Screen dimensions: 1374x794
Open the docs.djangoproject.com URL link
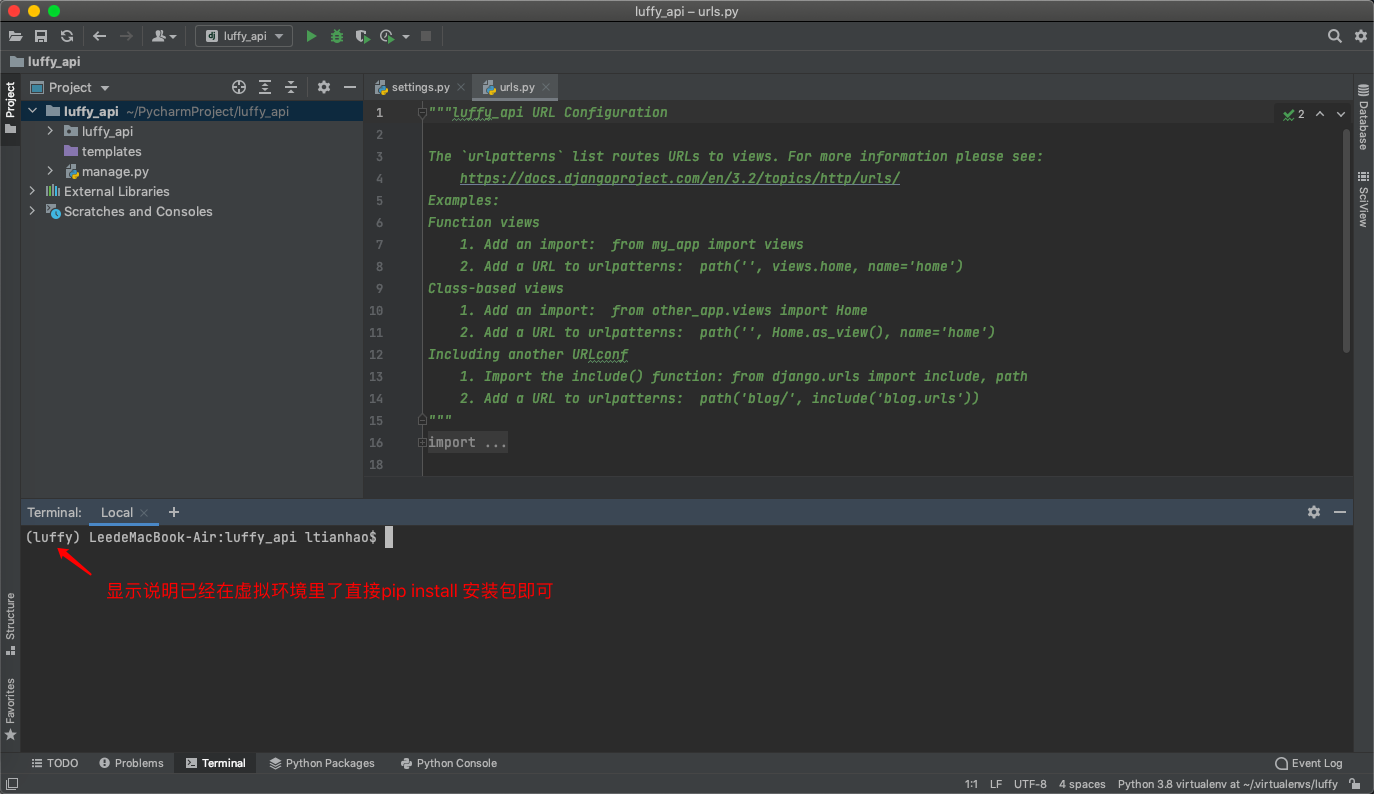[x=680, y=178]
